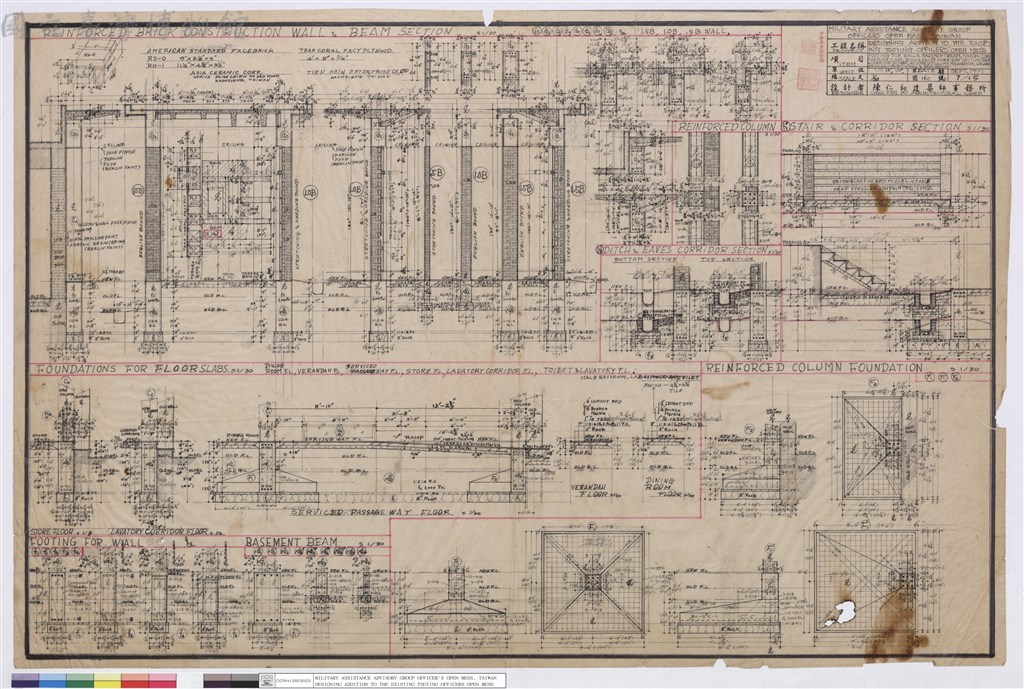Click the 'Serviced Passage Way Floor' label
This screenshot has height=689, width=1024.
(x=371, y=513)
